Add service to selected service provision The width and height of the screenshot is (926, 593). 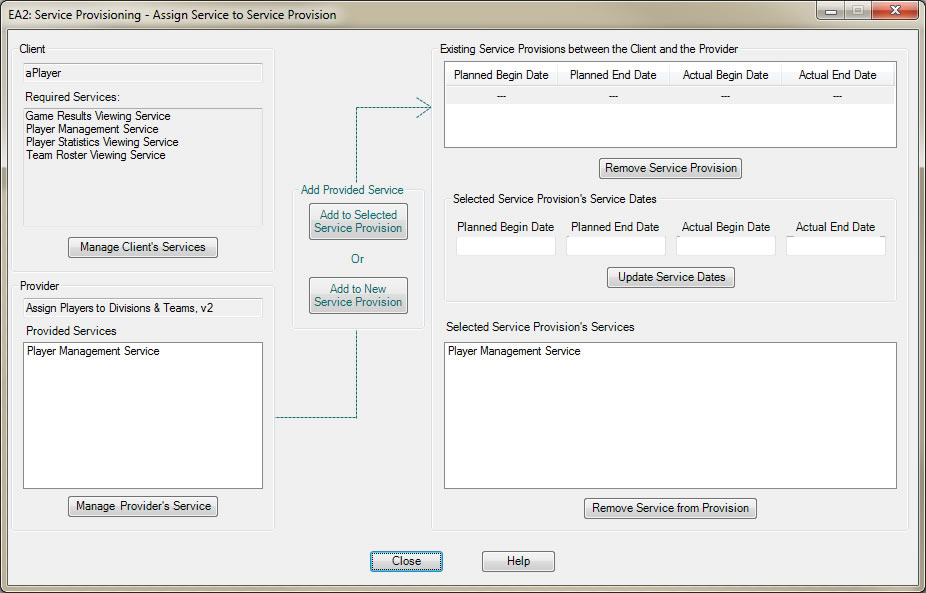pos(358,221)
